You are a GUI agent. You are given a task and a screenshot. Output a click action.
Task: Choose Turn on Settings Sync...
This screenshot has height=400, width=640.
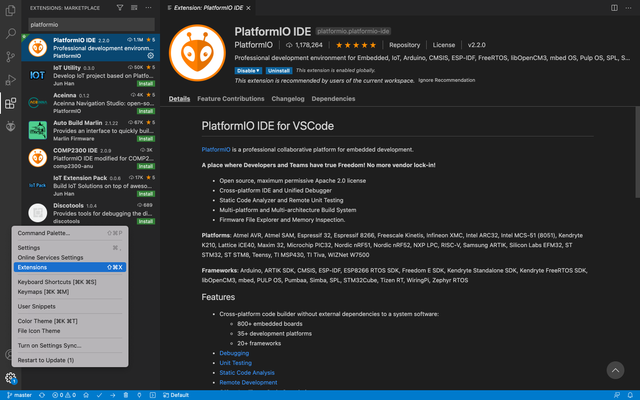70,346
